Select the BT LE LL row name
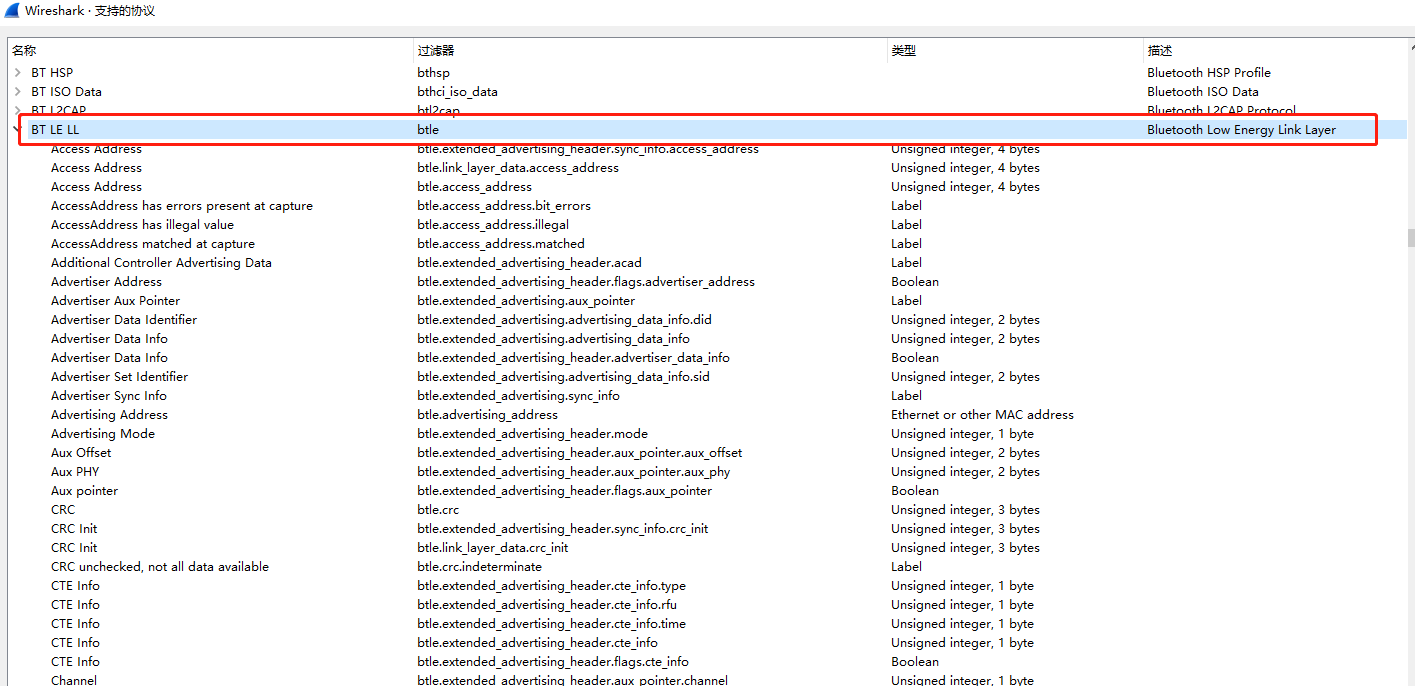 point(55,130)
